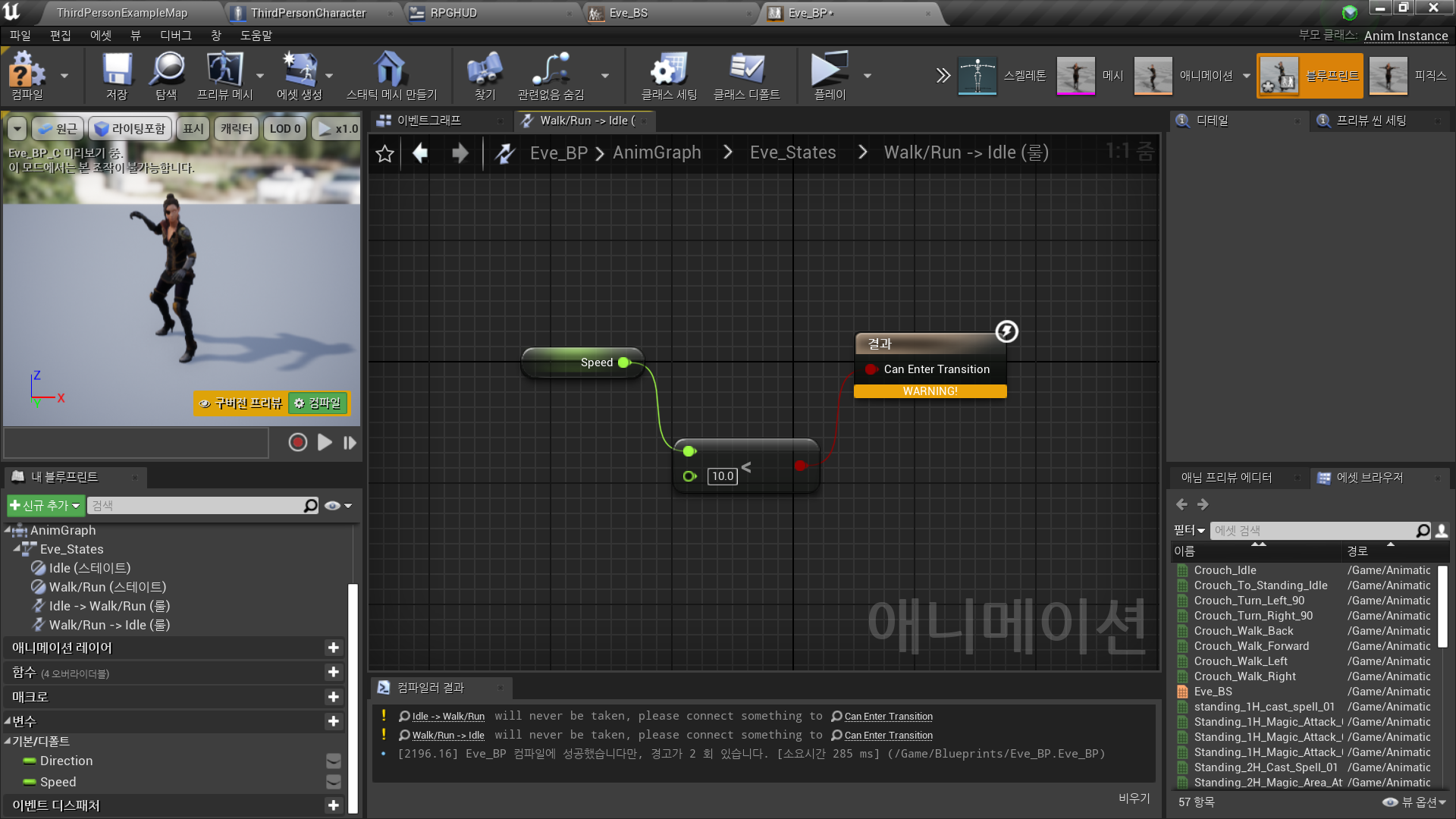Click the favorite star icon in graph breadcrumb

(385, 154)
